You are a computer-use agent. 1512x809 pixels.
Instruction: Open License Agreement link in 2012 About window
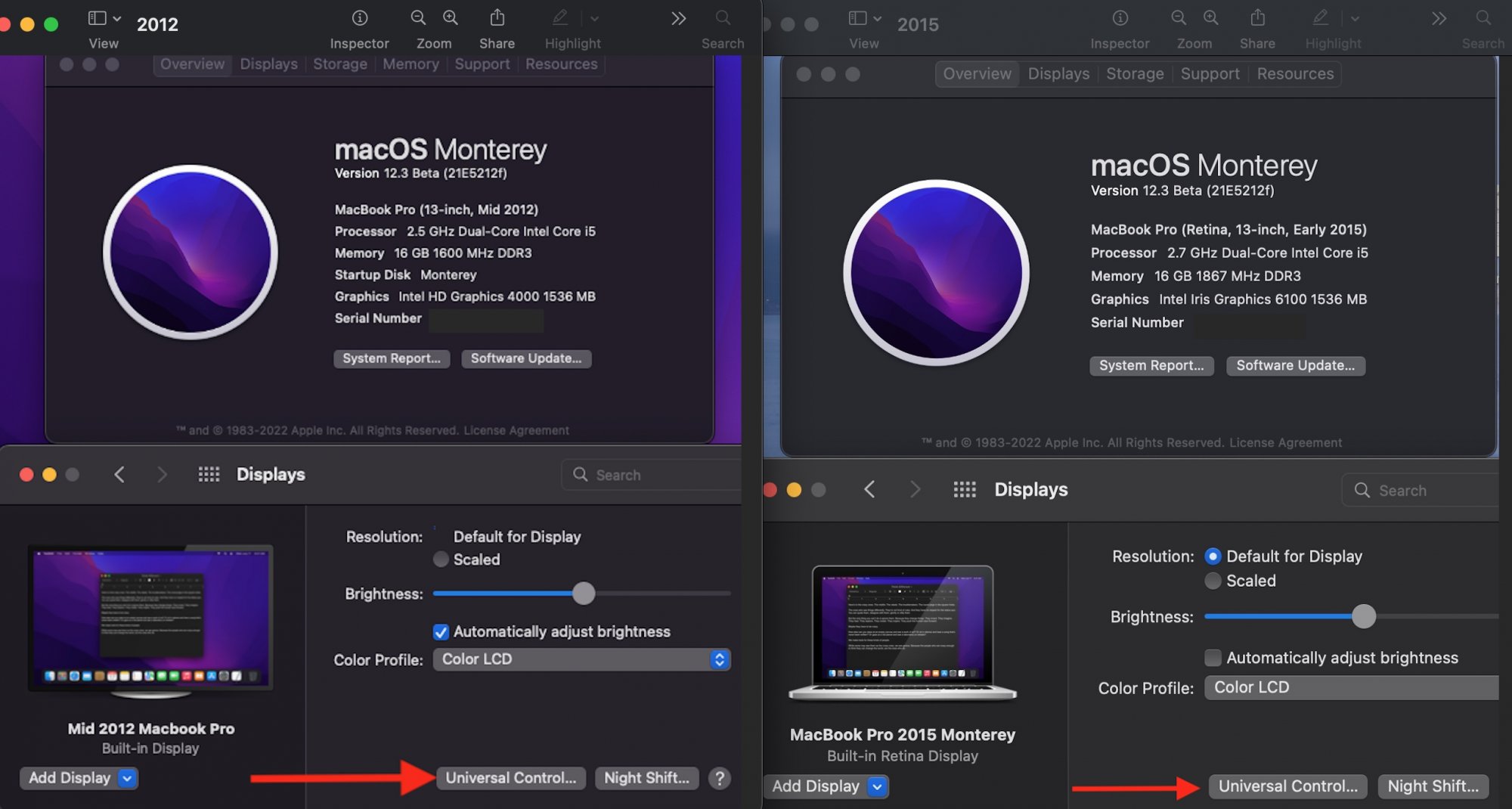516,430
